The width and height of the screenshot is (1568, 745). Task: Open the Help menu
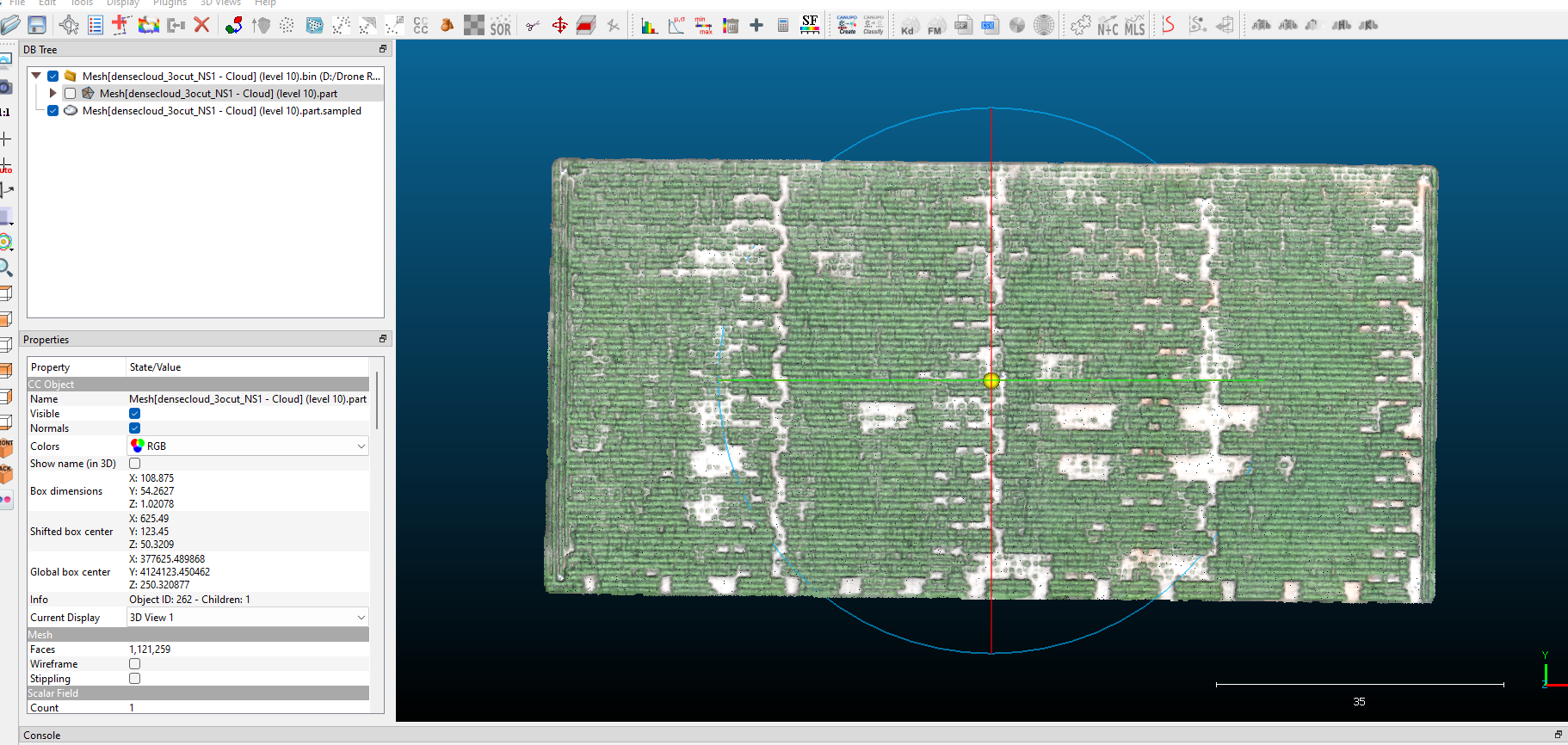(x=265, y=3)
